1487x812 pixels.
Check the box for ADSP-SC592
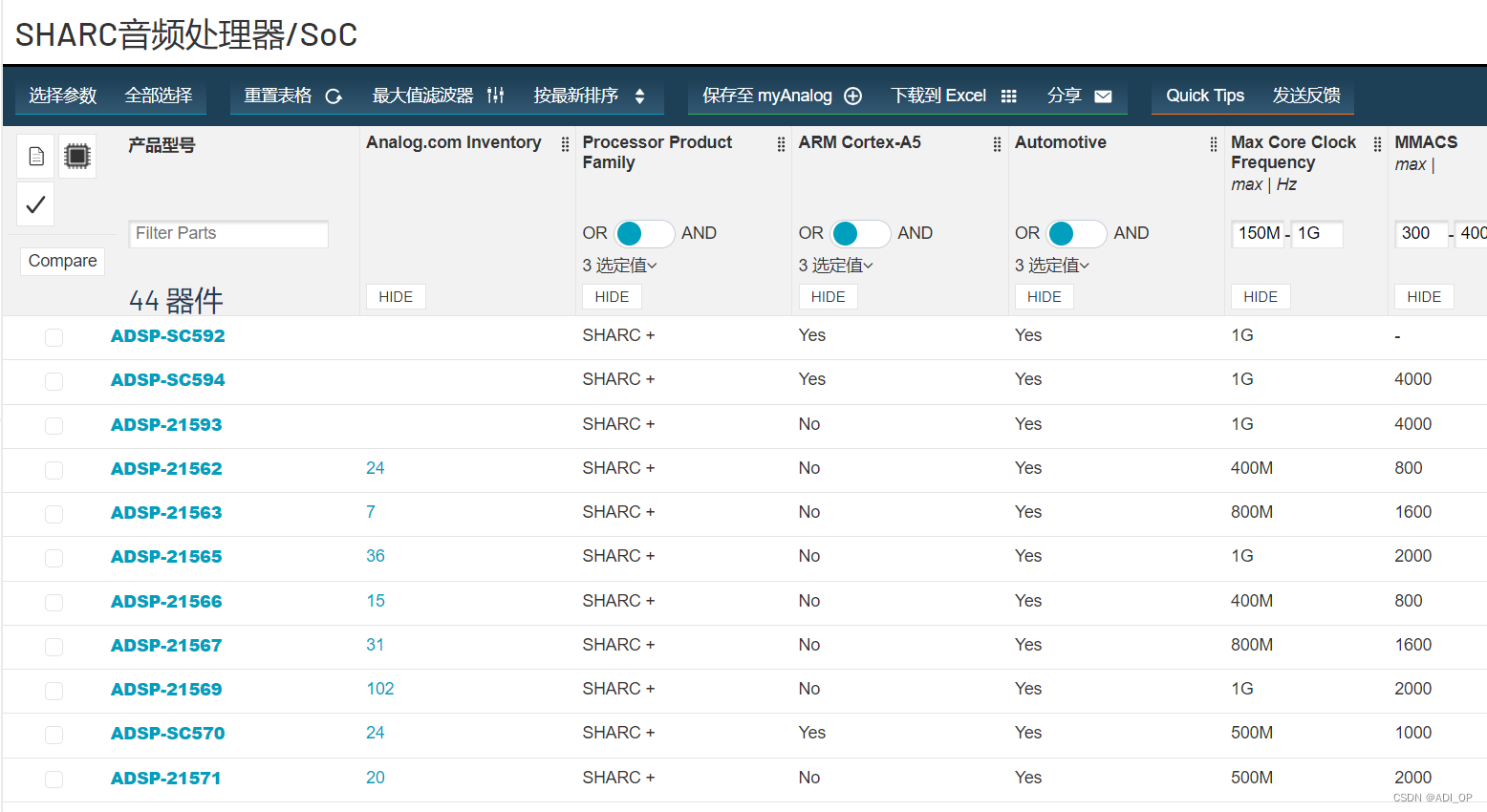54,337
